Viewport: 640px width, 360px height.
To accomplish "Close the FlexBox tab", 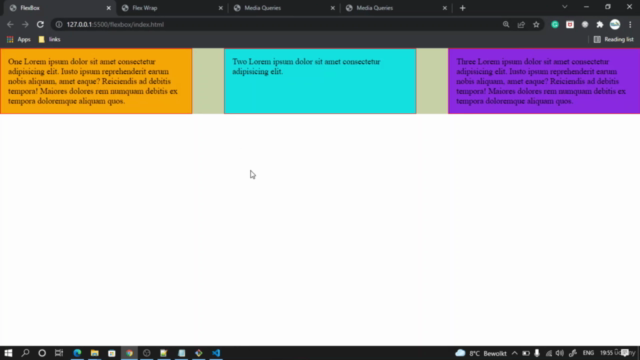I will click(x=109, y=8).
